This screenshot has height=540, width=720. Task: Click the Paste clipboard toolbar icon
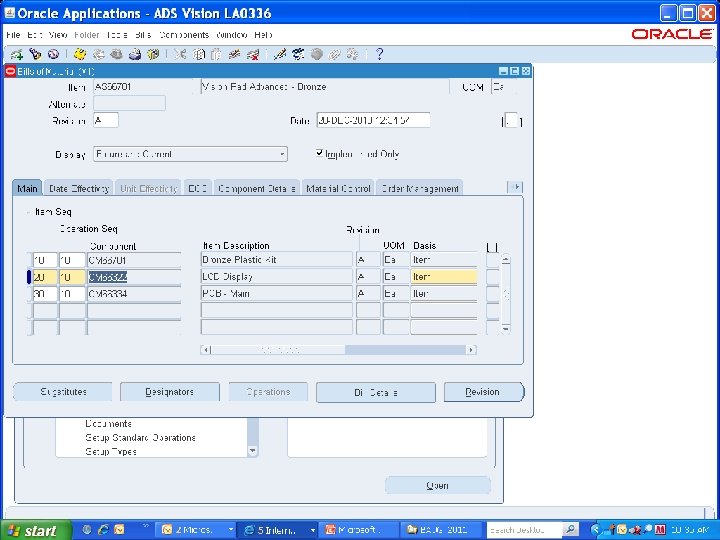pyautogui.click(x=216, y=55)
